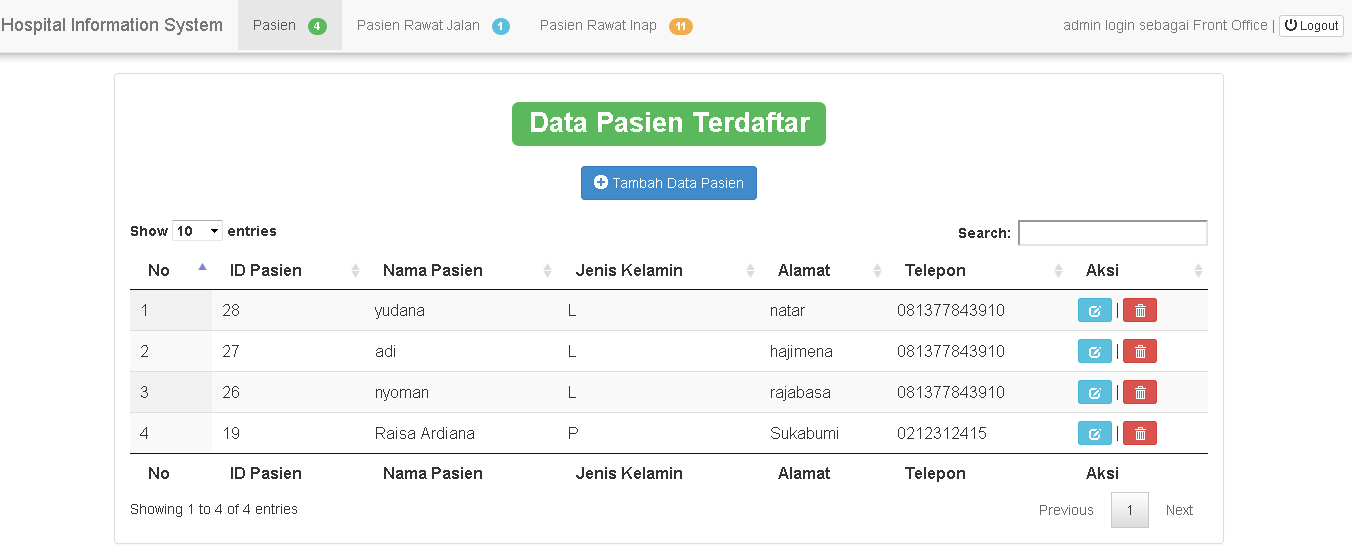Click address cell 'natar'
The image size is (1352, 548).
[x=788, y=310]
